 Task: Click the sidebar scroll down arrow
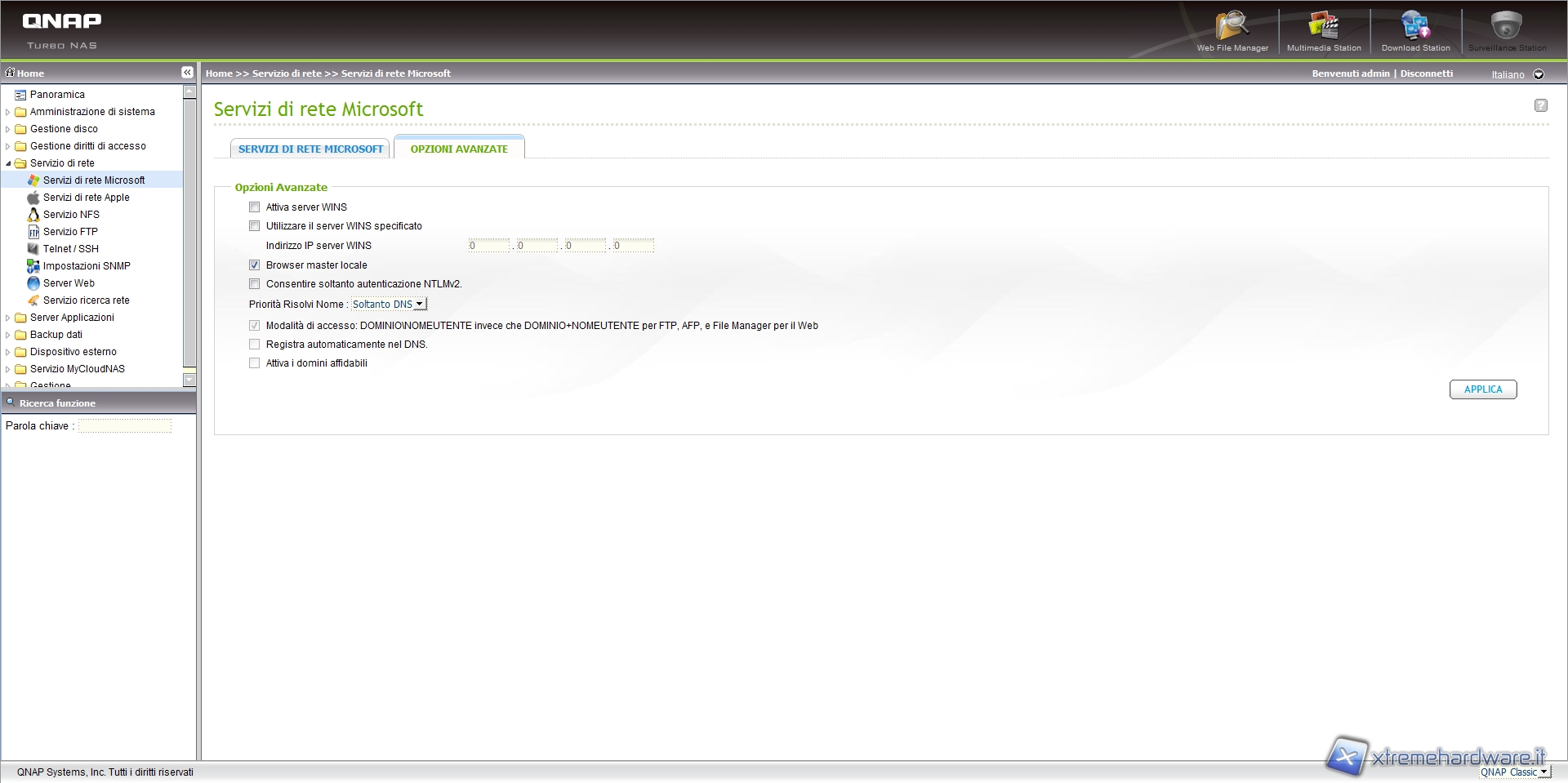coord(189,380)
